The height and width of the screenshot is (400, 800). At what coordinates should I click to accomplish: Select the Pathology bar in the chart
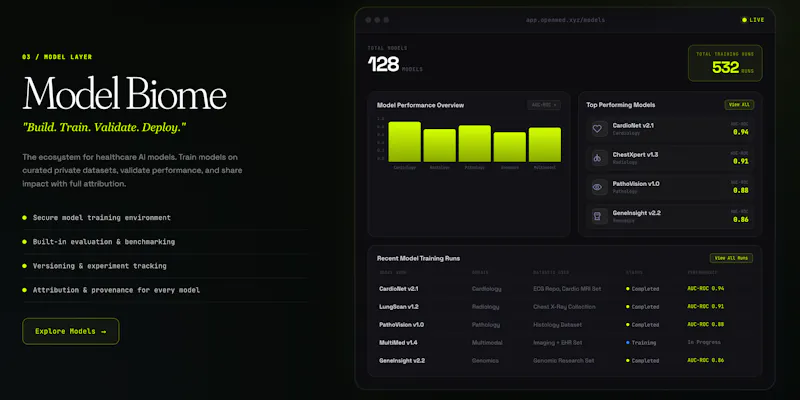(x=474, y=143)
